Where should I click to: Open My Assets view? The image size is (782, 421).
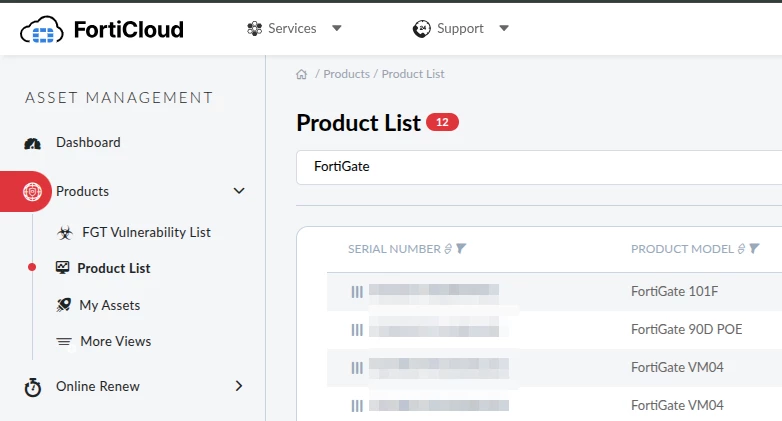point(110,305)
